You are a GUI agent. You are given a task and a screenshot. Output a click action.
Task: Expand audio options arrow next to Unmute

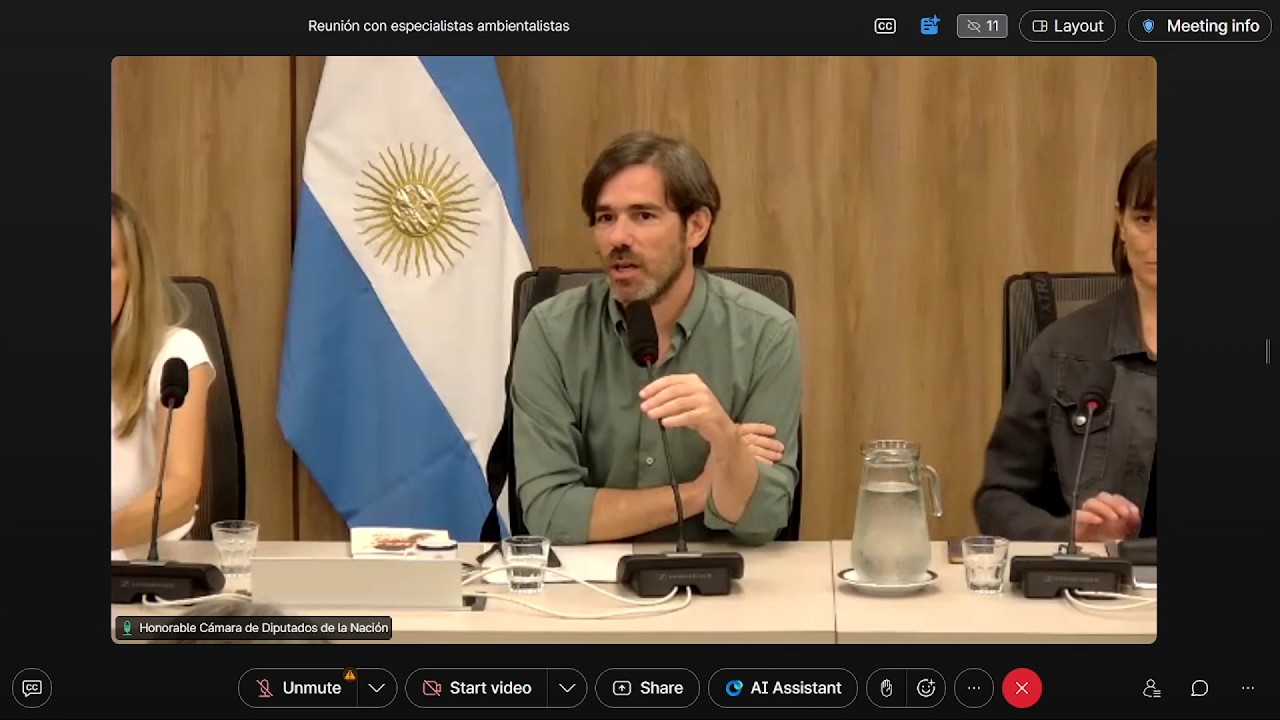click(377, 688)
